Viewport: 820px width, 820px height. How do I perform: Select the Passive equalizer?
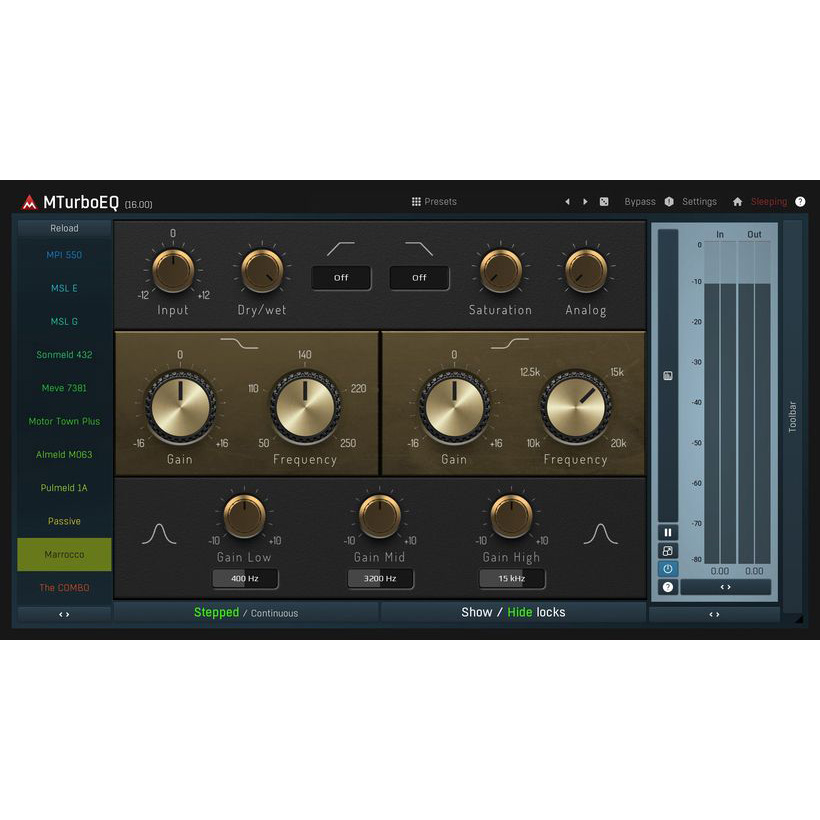[x=64, y=521]
